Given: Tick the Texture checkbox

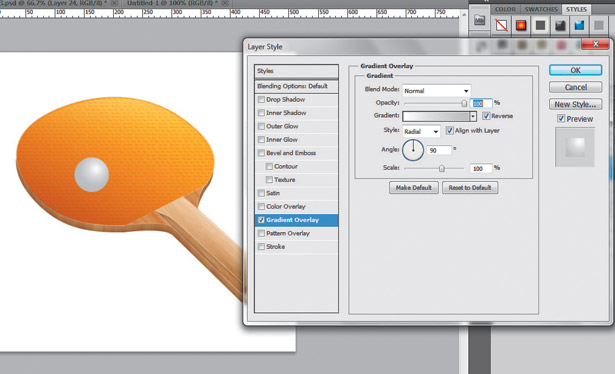Looking at the screenshot, I should click(x=269, y=180).
